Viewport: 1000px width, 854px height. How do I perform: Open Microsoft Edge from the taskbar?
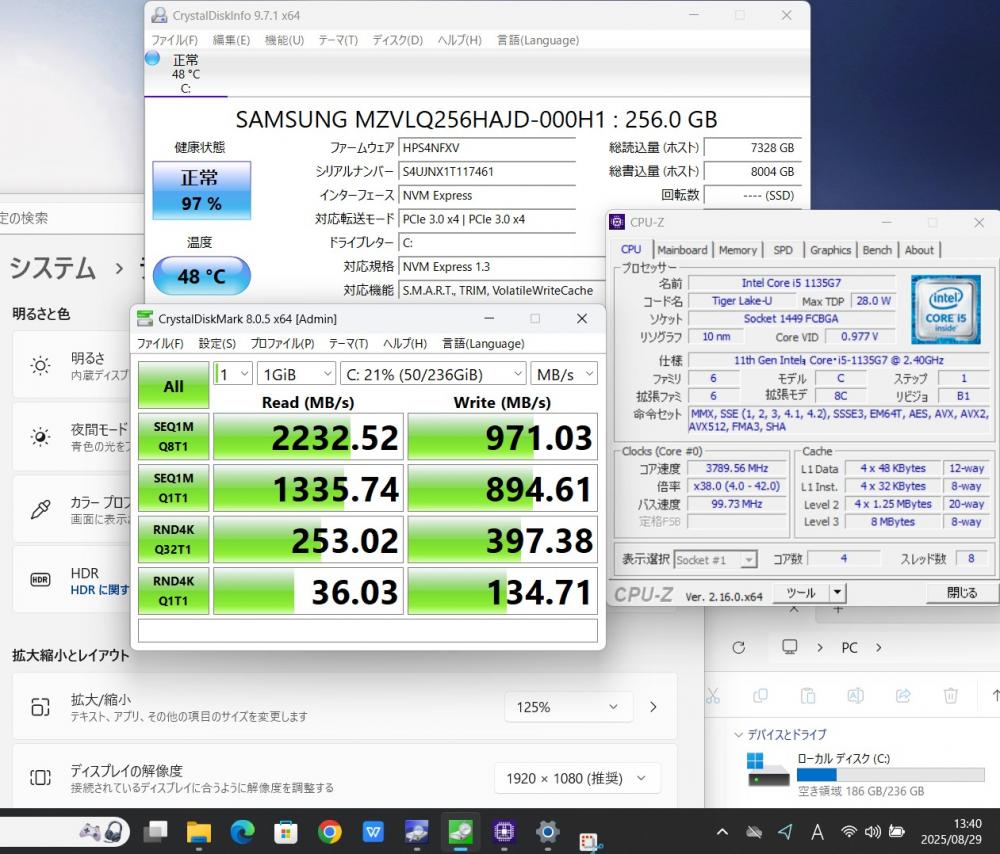click(242, 832)
